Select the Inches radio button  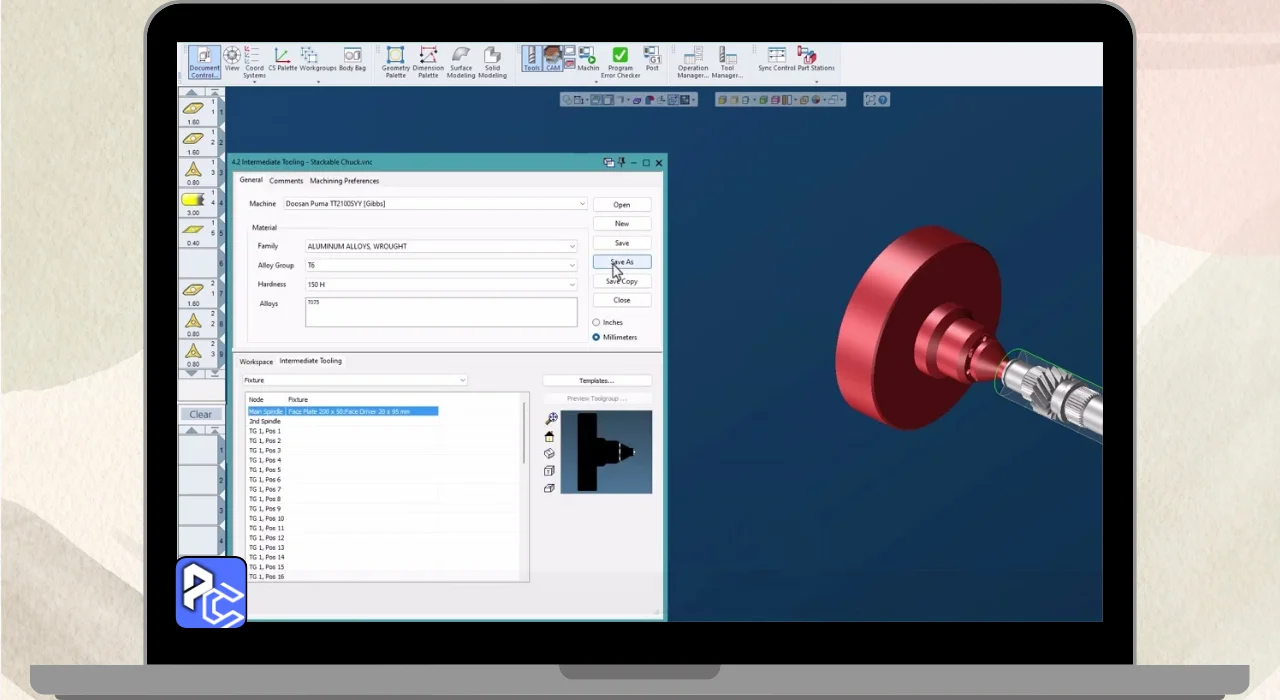tap(597, 323)
